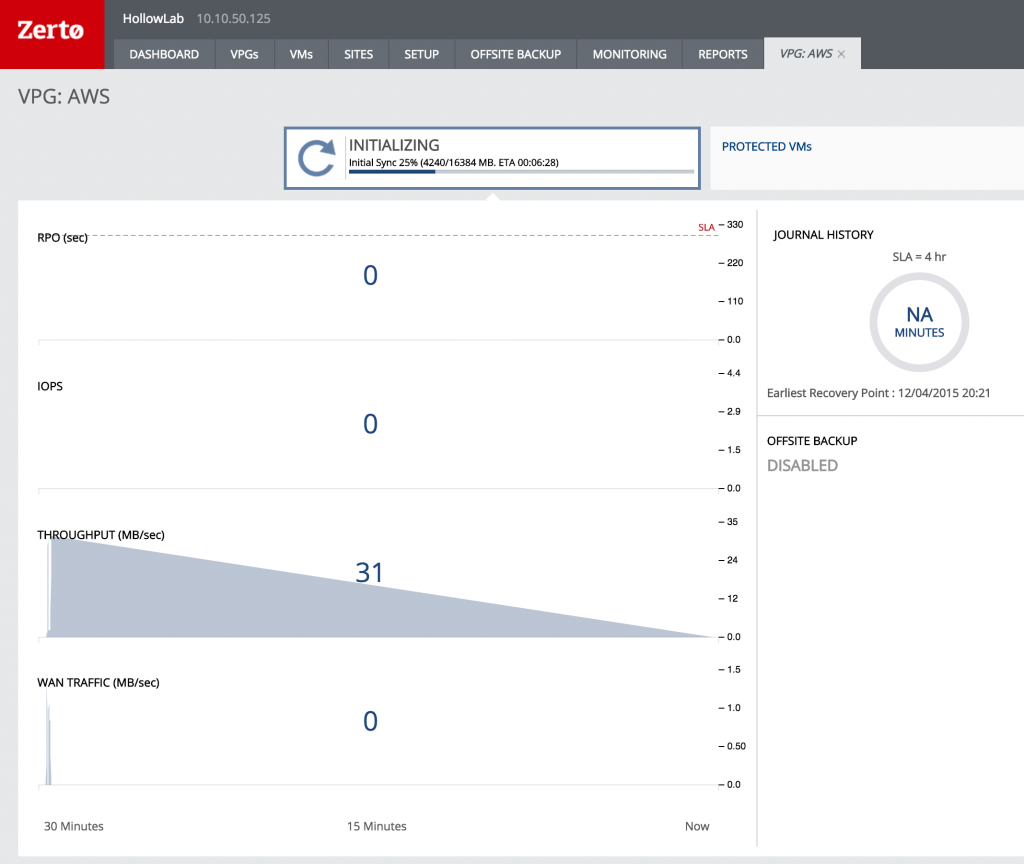This screenshot has width=1024, height=864.
Task: Click the Initial Sync 25% status text
Action: pyautogui.click(x=453, y=163)
